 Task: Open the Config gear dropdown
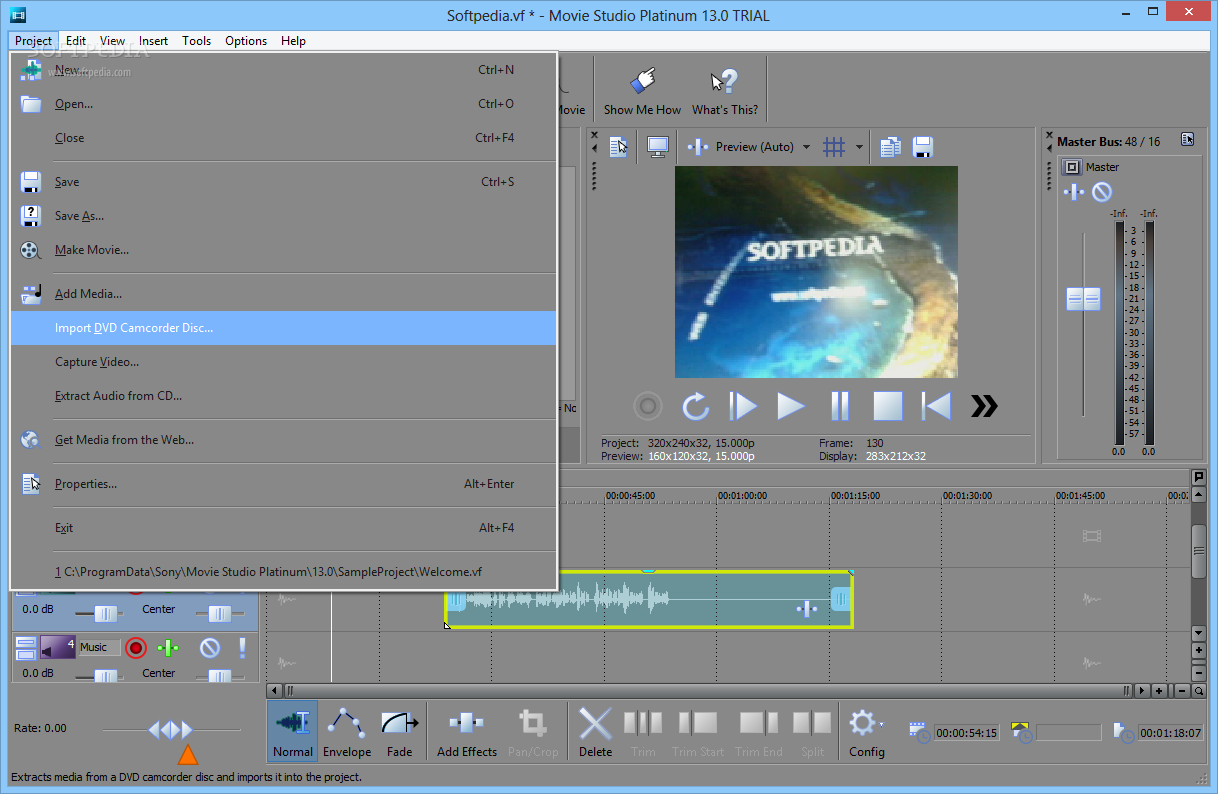tap(866, 730)
